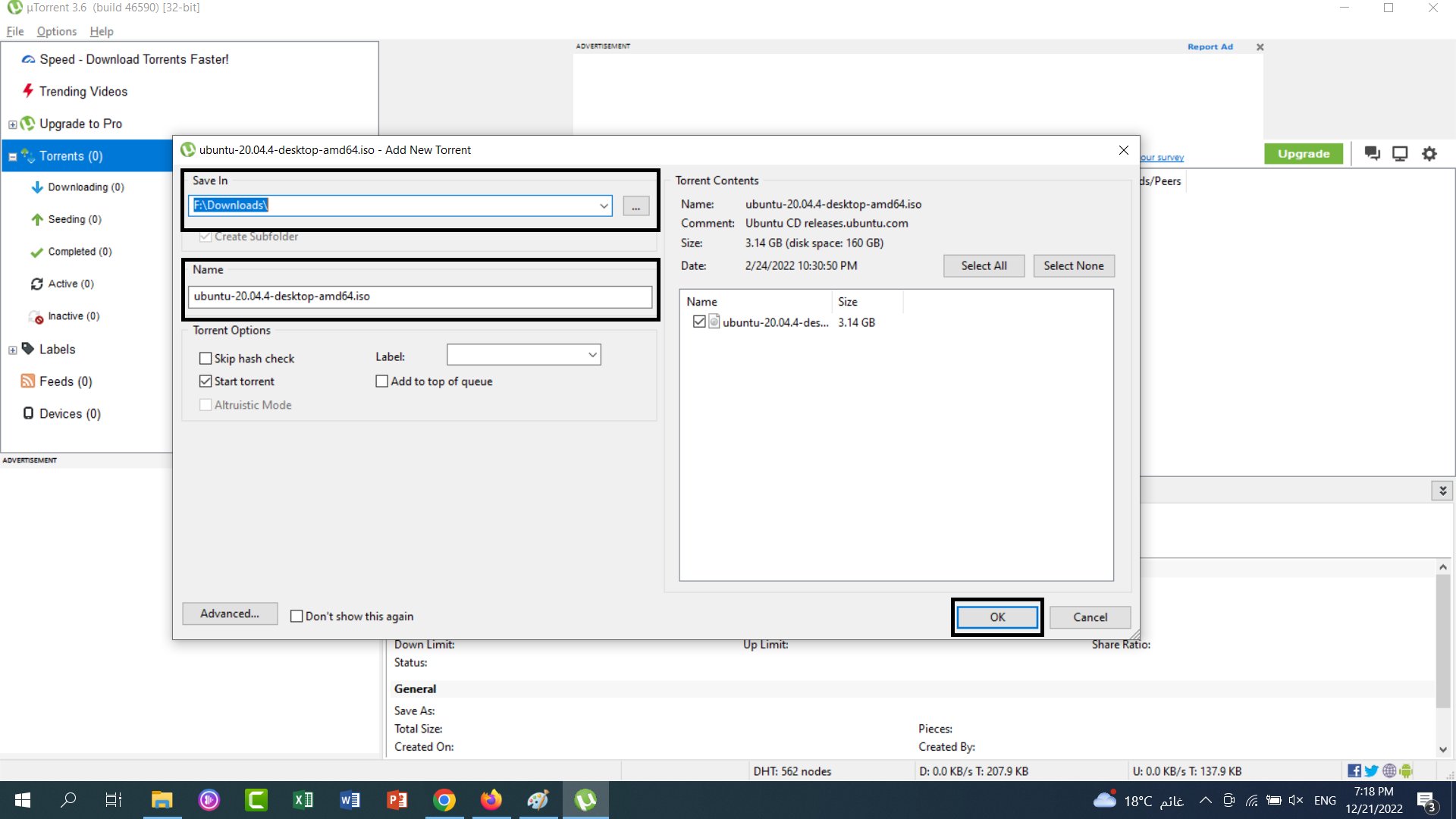Click the Trending Videos lightning icon

(28, 91)
